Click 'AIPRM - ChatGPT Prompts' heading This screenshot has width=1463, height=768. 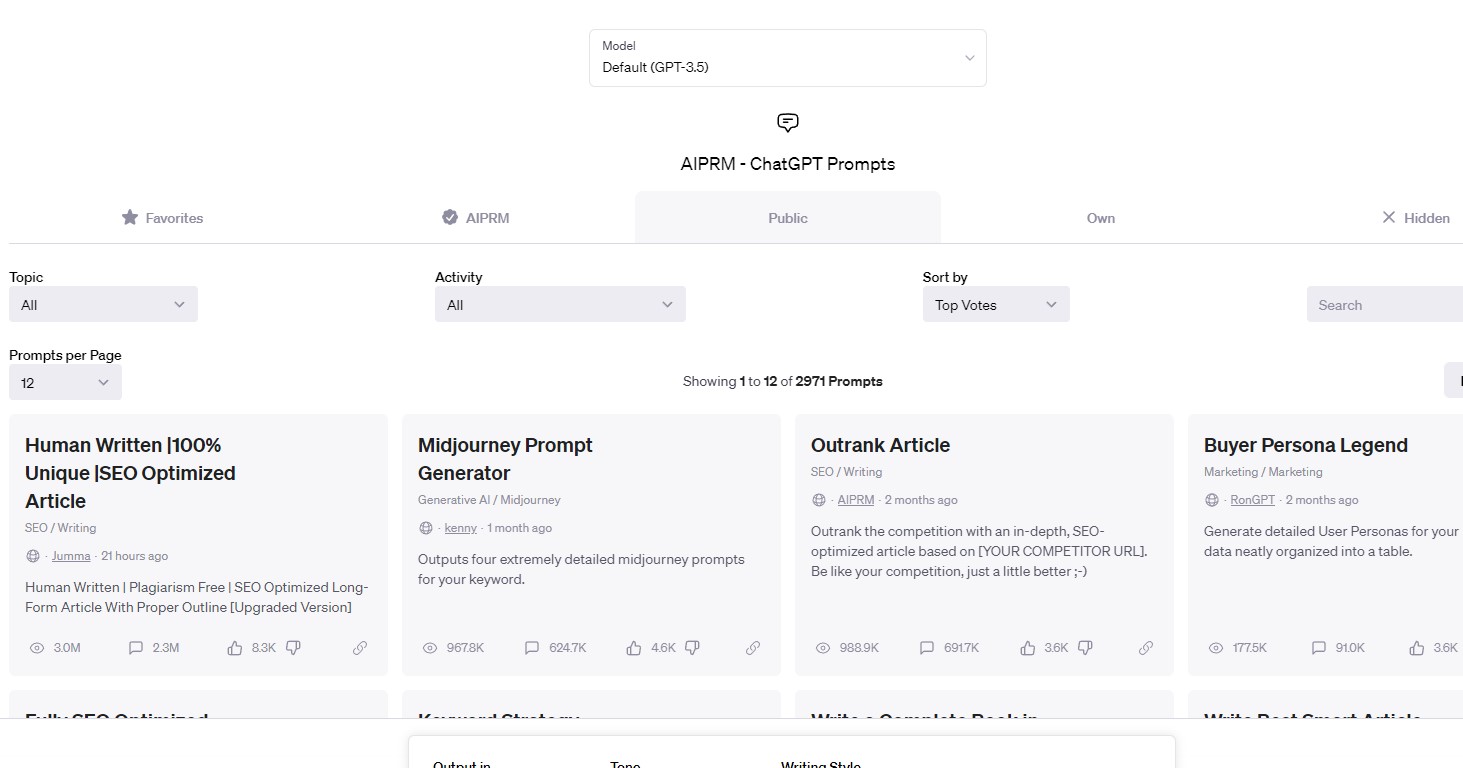pyautogui.click(x=788, y=164)
